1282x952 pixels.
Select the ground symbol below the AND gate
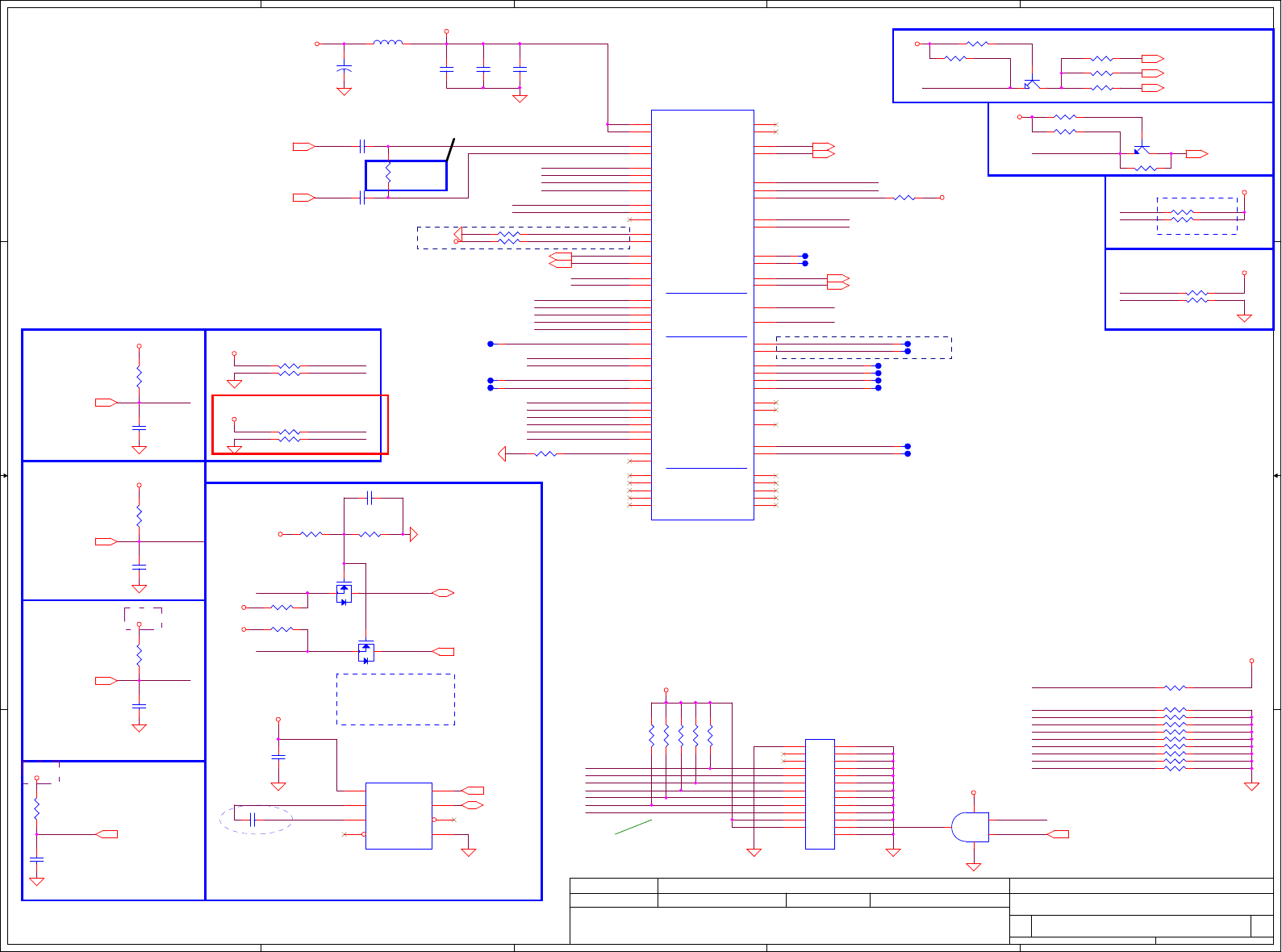pyautogui.click(x=974, y=866)
